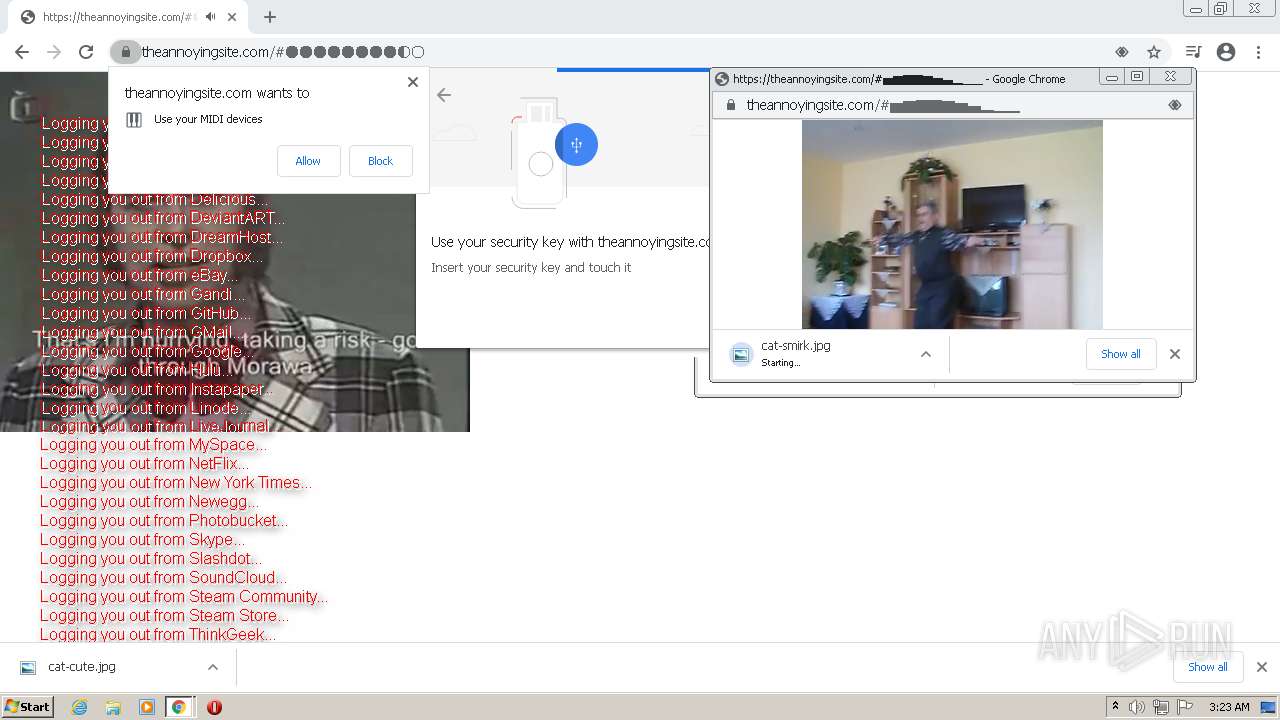The width and height of the screenshot is (1280, 720).
Task: Click 'Logging you out from Steam Community...' text
Action: (184, 597)
